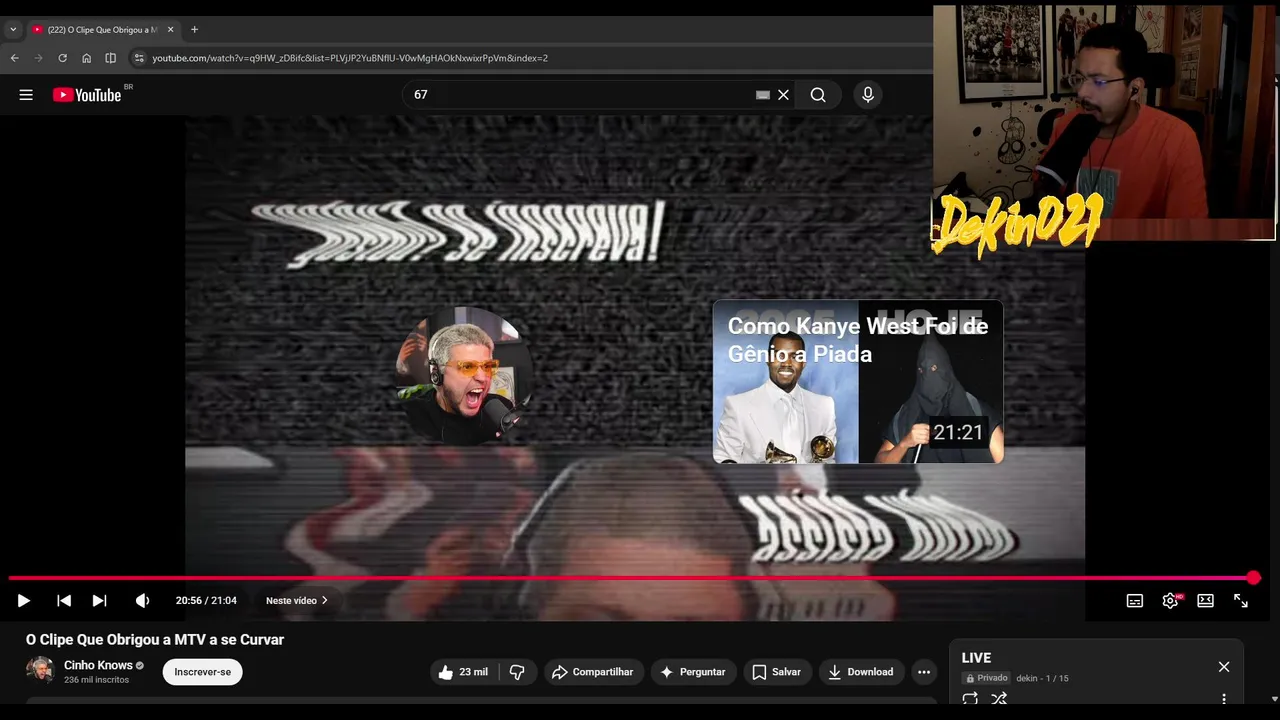Like the video showing 23 mil
Image resolution: width=1280 pixels, height=720 pixels.
coord(463,672)
